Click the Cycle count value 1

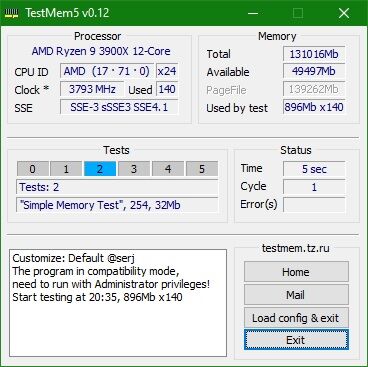click(314, 187)
